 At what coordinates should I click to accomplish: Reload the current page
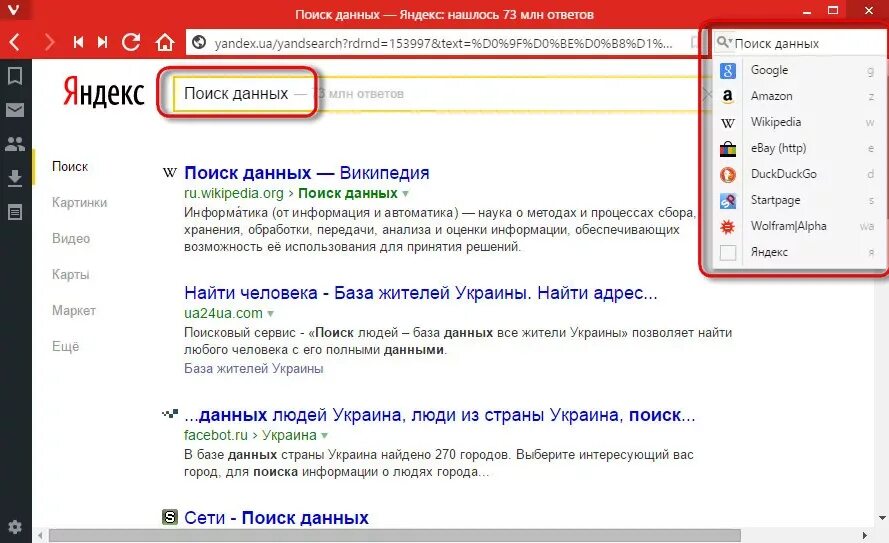pos(131,42)
